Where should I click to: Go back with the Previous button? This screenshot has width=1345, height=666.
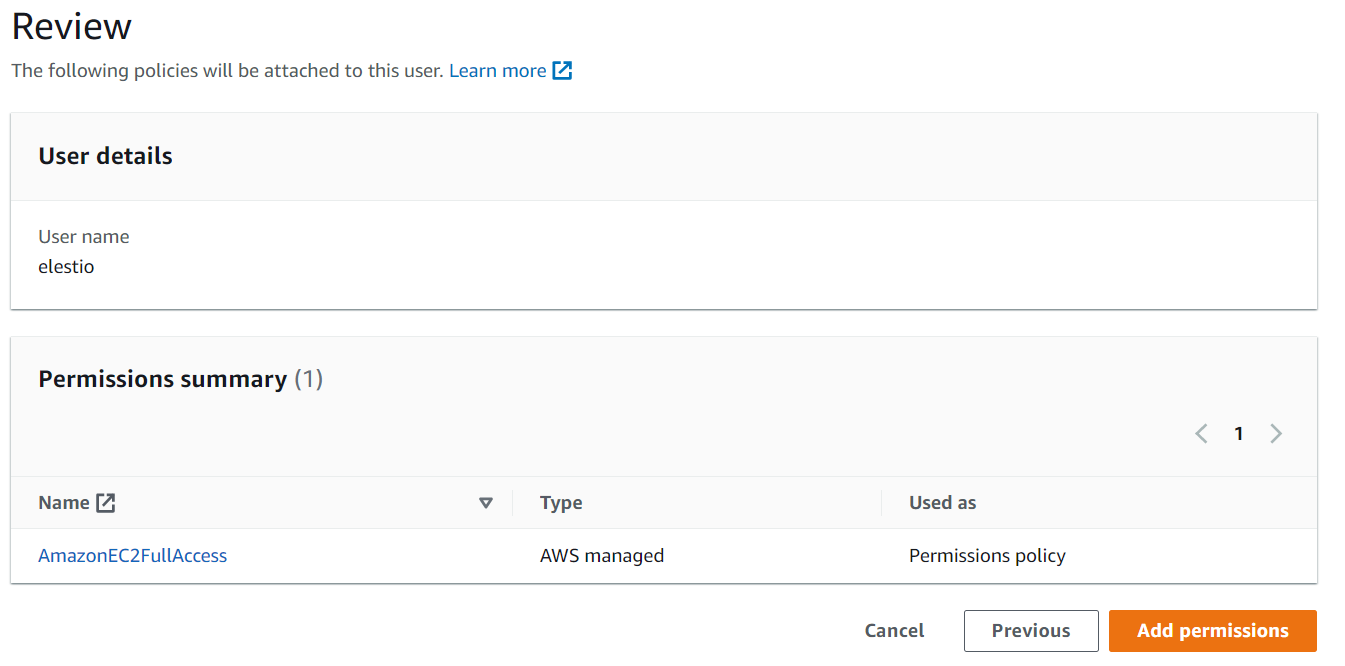(x=1031, y=631)
